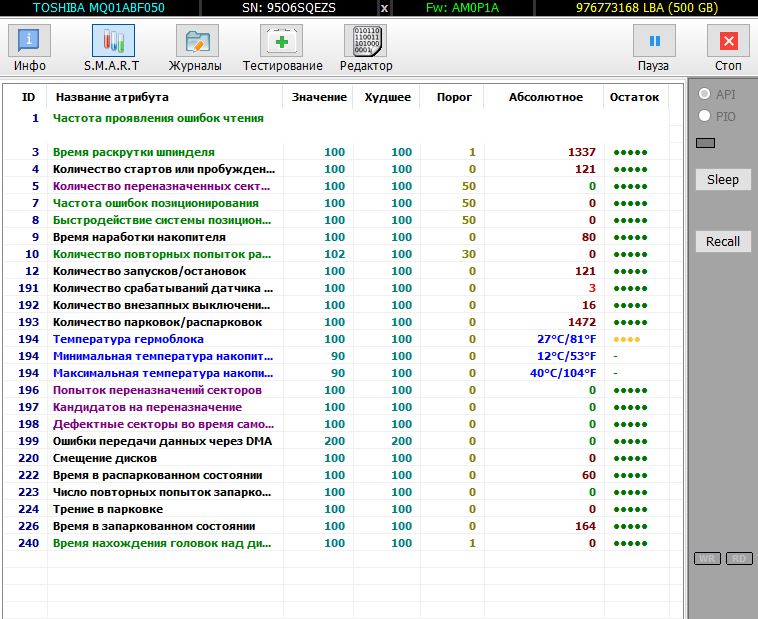The width and height of the screenshot is (758, 619).
Task: Select row Трение в парковке
Action: [x=336, y=509]
